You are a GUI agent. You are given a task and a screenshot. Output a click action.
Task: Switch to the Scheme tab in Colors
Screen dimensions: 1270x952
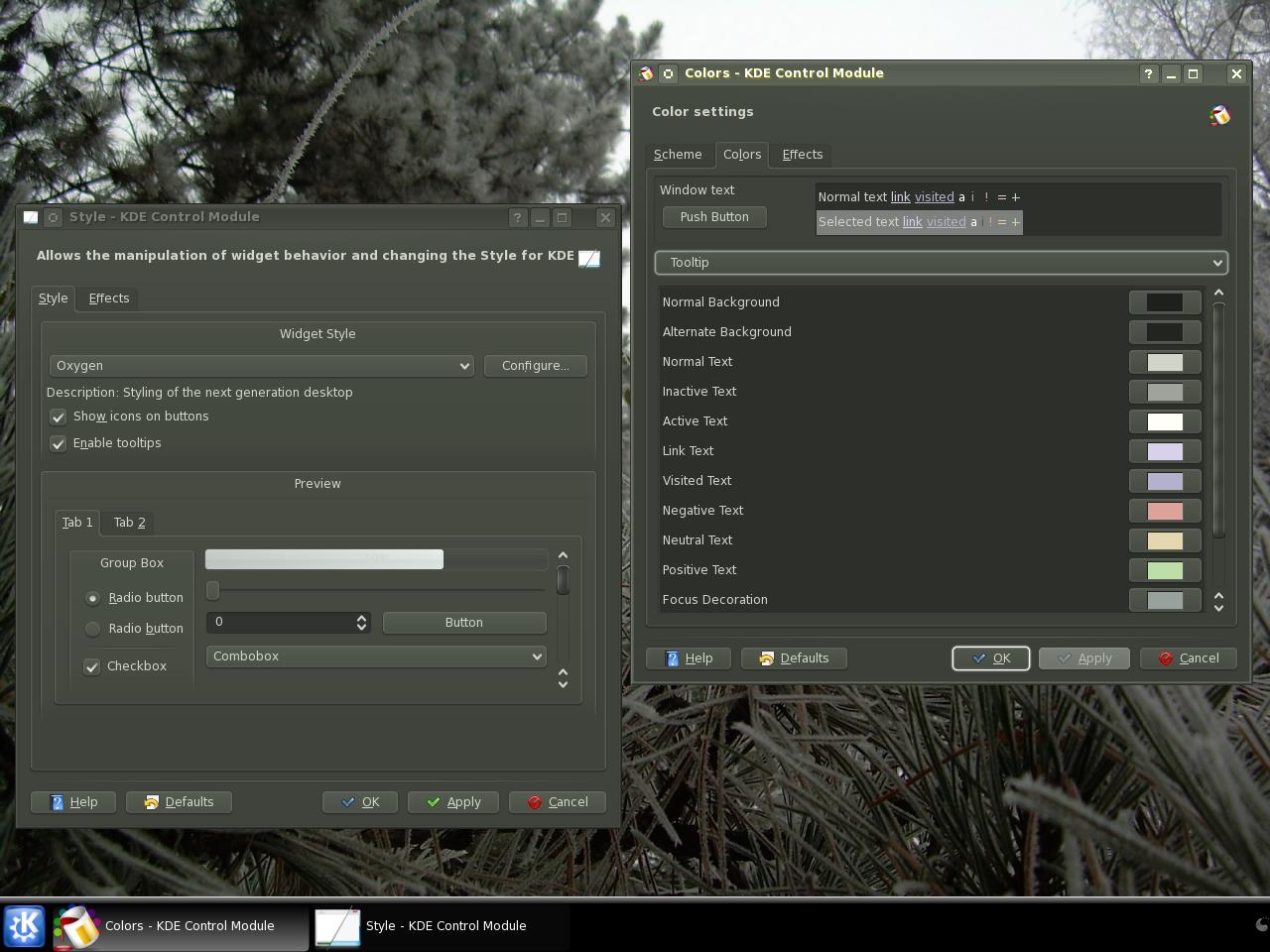(678, 155)
